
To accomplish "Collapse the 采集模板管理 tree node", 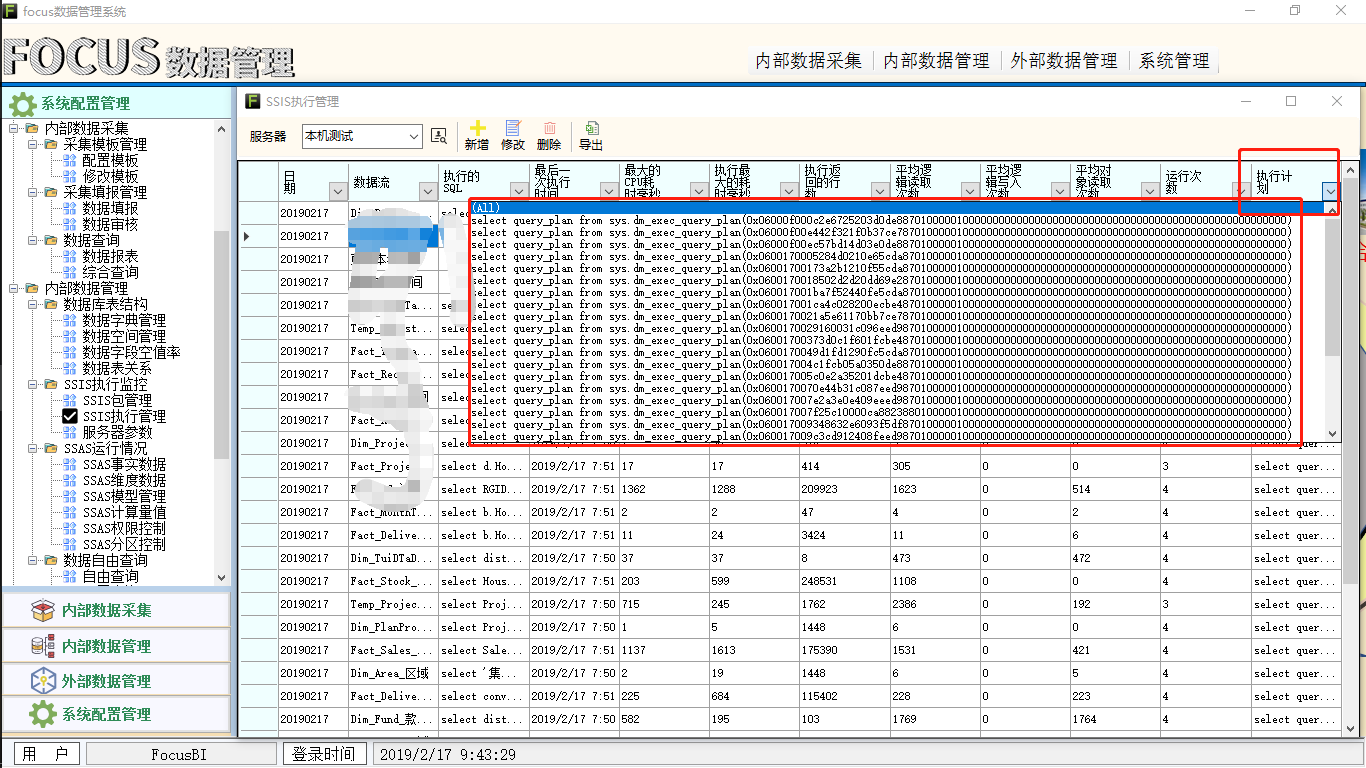I will pos(33,144).
